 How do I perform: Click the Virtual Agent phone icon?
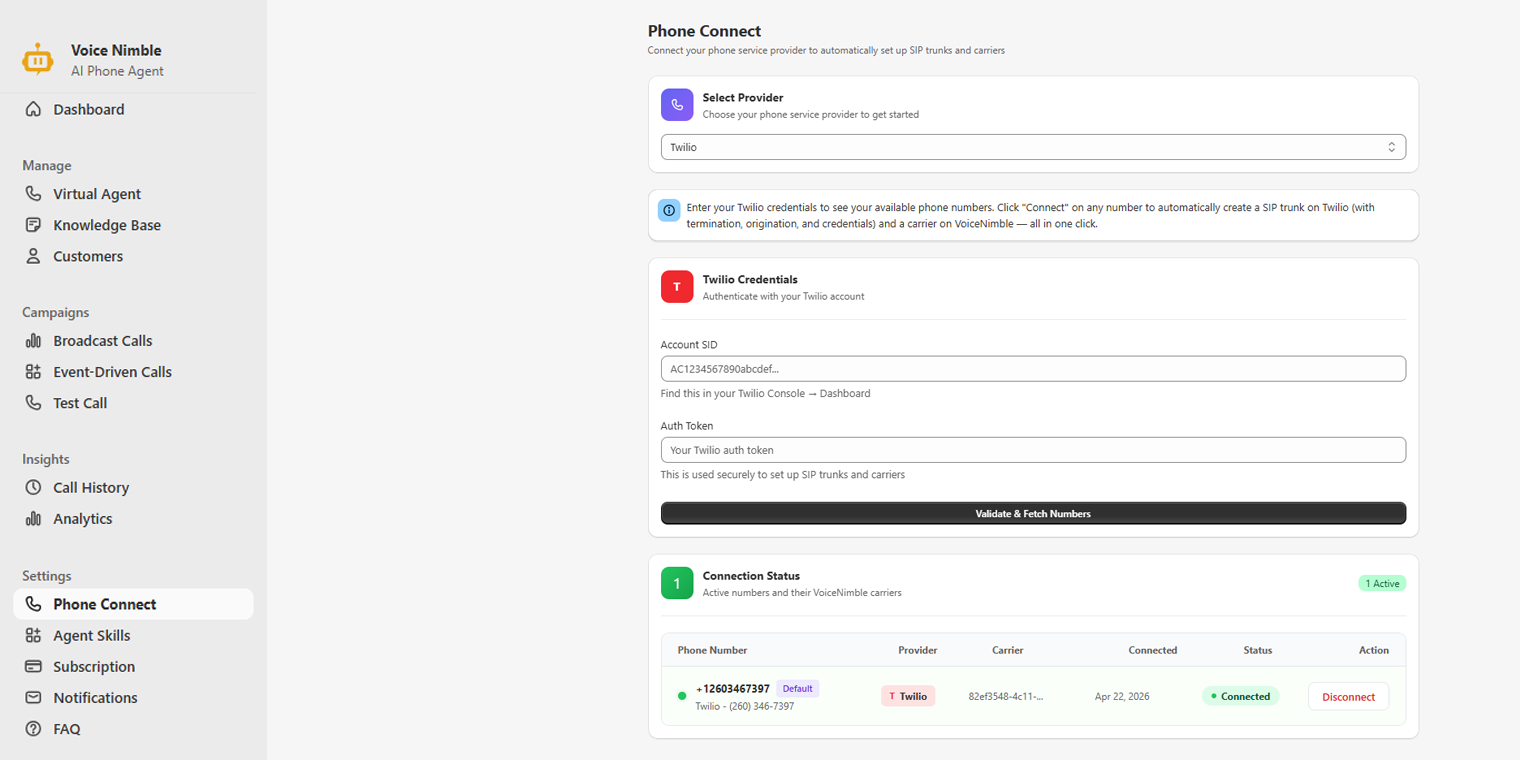[x=33, y=194]
